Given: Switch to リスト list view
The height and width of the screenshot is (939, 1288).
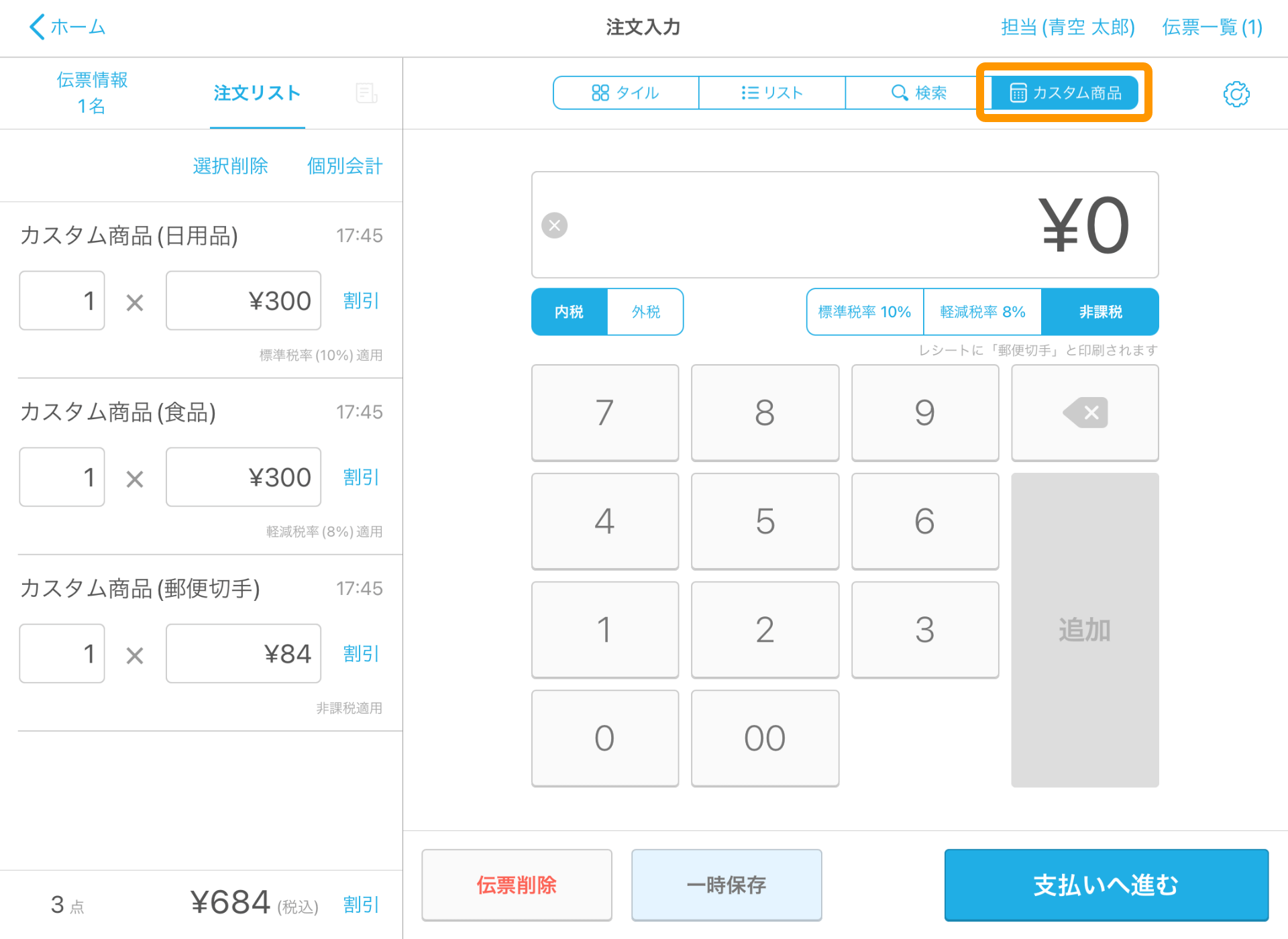Looking at the screenshot, I should tap(771, 93).
